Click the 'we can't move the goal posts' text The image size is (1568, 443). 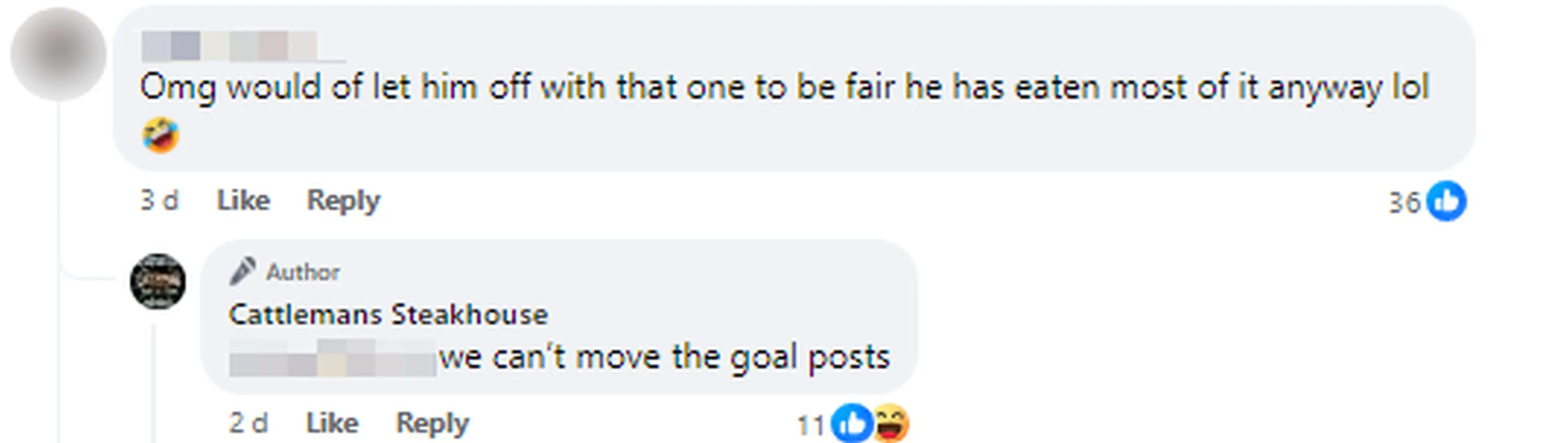coord(665,357)
